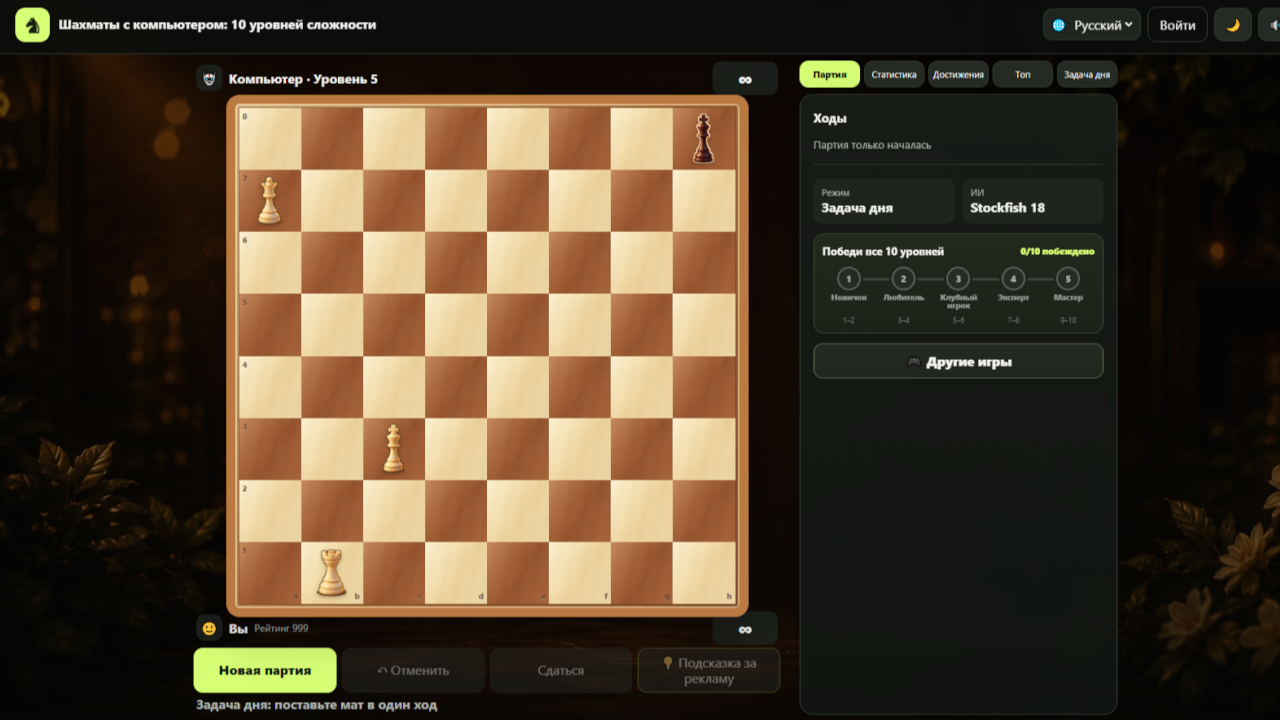Click the page title Шахматы с компьютером
This screenshot has width=1280, height=720.
[218, 24]
